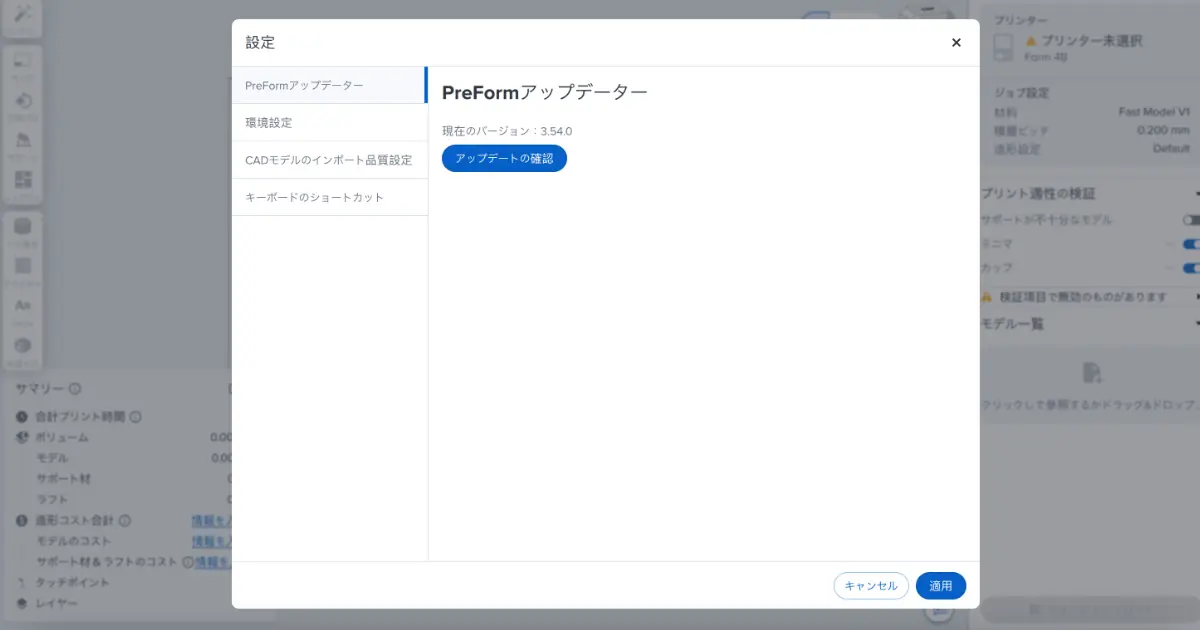Click the PreFormアップデーター heading in content pane
This screenshot has width=1200, height=630.
click(545, 93)
